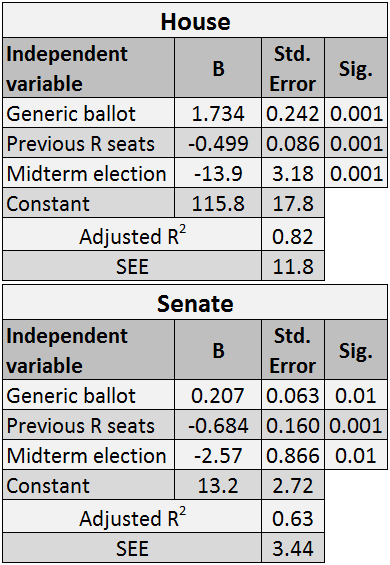
Task: Click Senate Previous R seats std error 0.160
Action: click(x=293, y=425)
